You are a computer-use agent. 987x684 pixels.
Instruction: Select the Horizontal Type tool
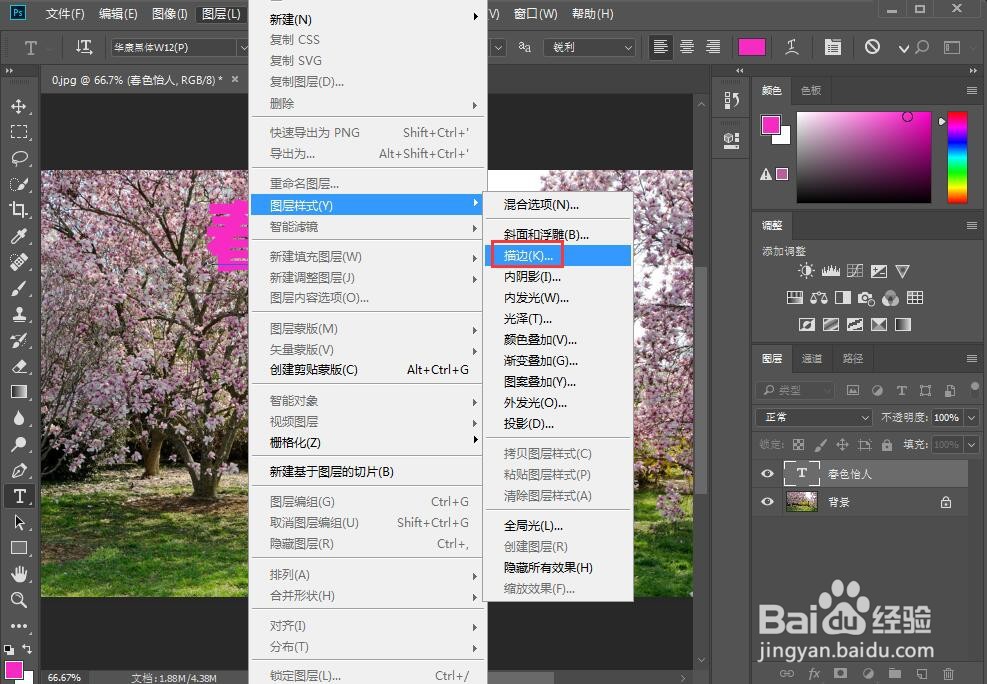[20, 496]
